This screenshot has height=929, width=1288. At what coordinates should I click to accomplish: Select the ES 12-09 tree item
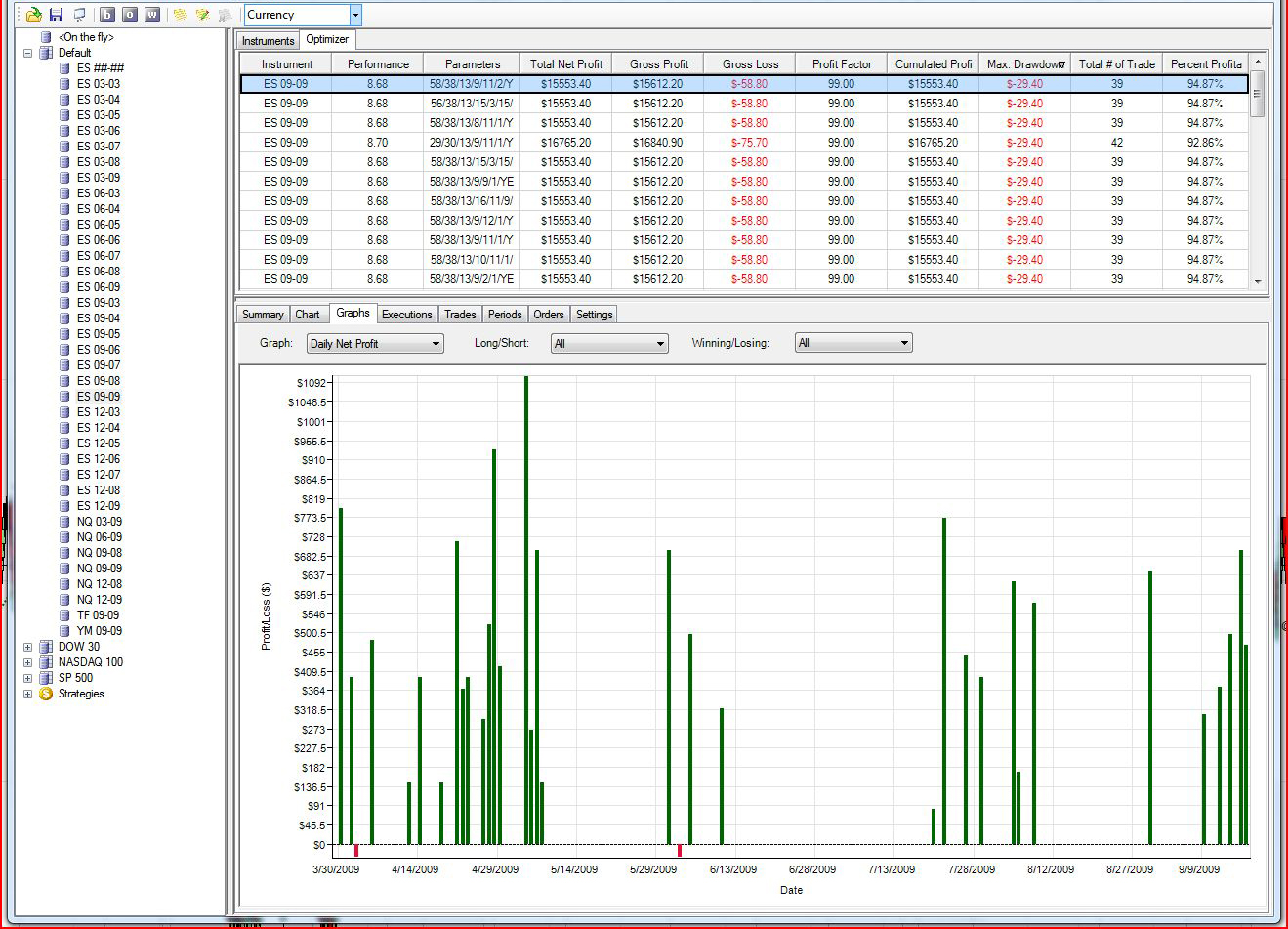99,506
